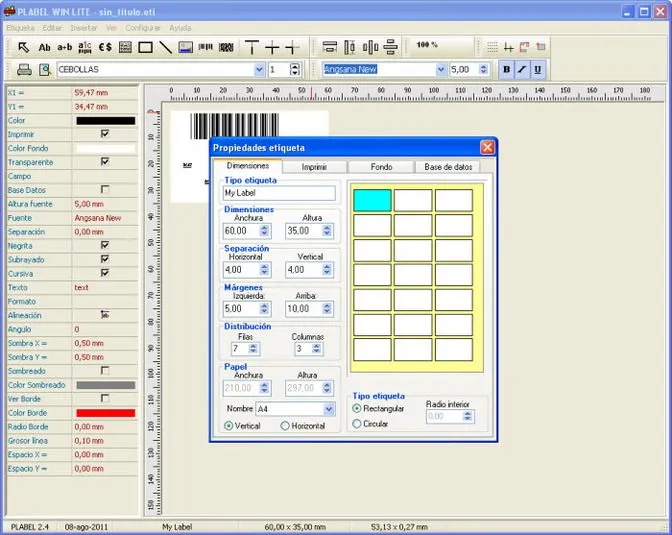
Task: Click the red Color Borde swatch
Action: [105, 412]
